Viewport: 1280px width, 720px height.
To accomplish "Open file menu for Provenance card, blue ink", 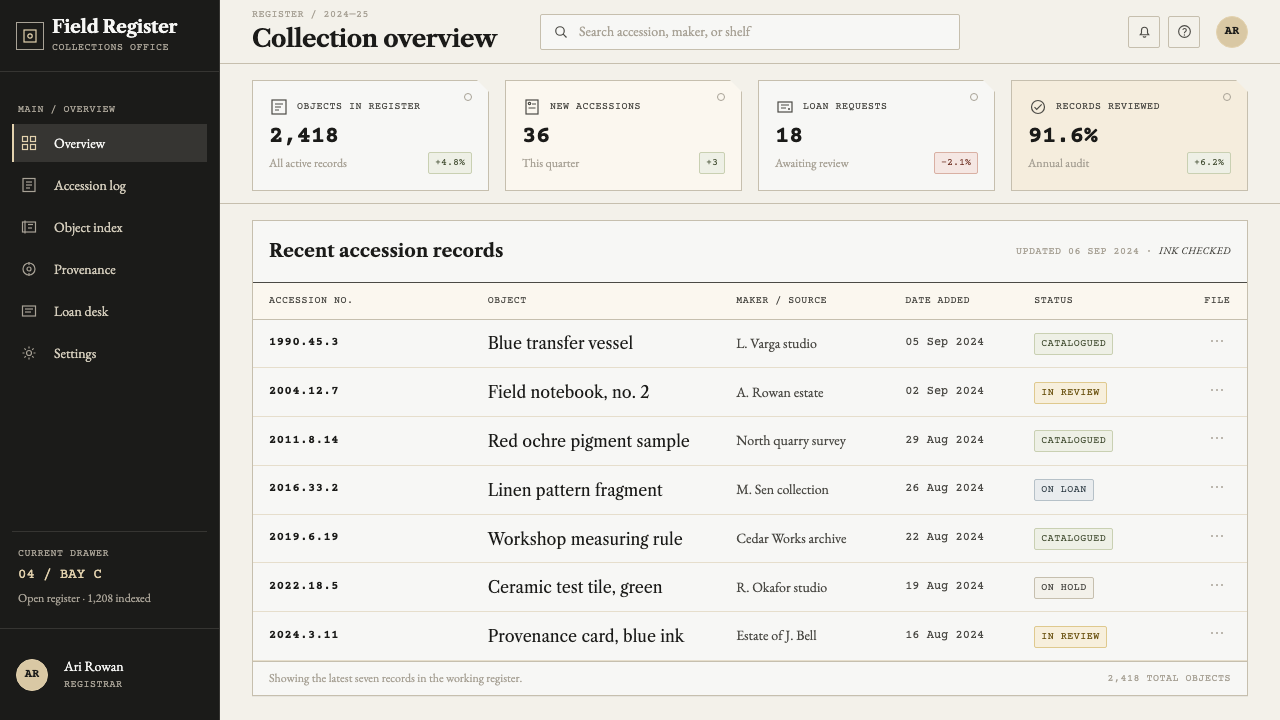I will [x=1217, y=633].
